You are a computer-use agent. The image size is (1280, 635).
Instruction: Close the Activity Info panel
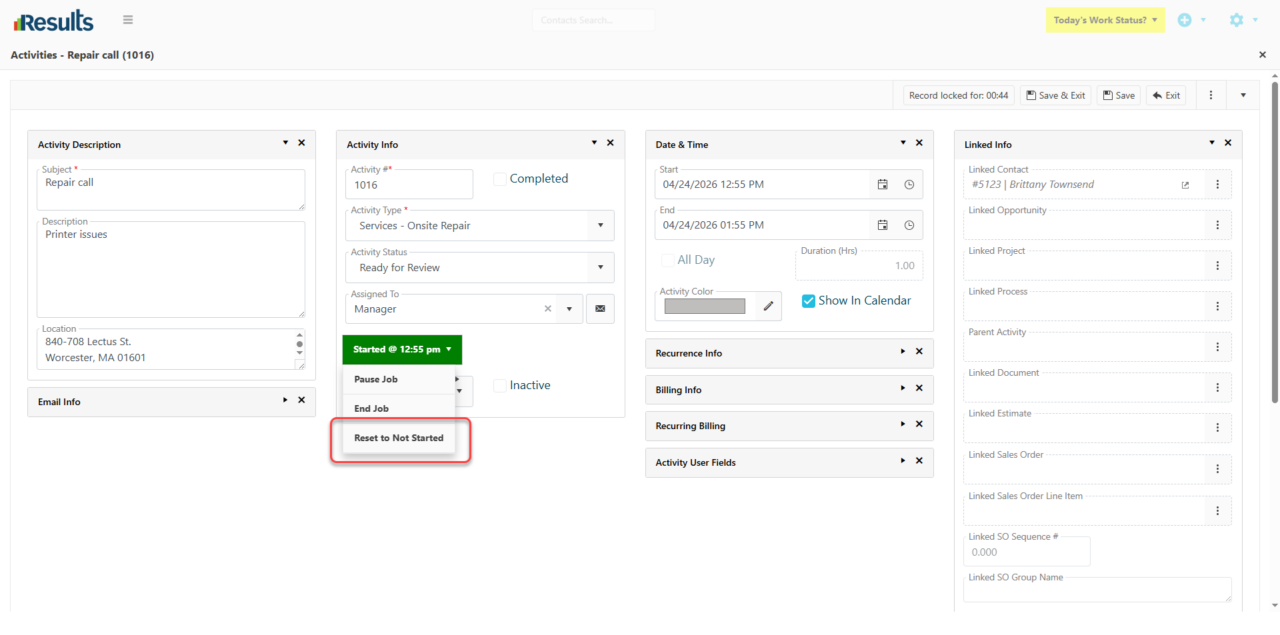pyautogui.click(x=610, y=143)
